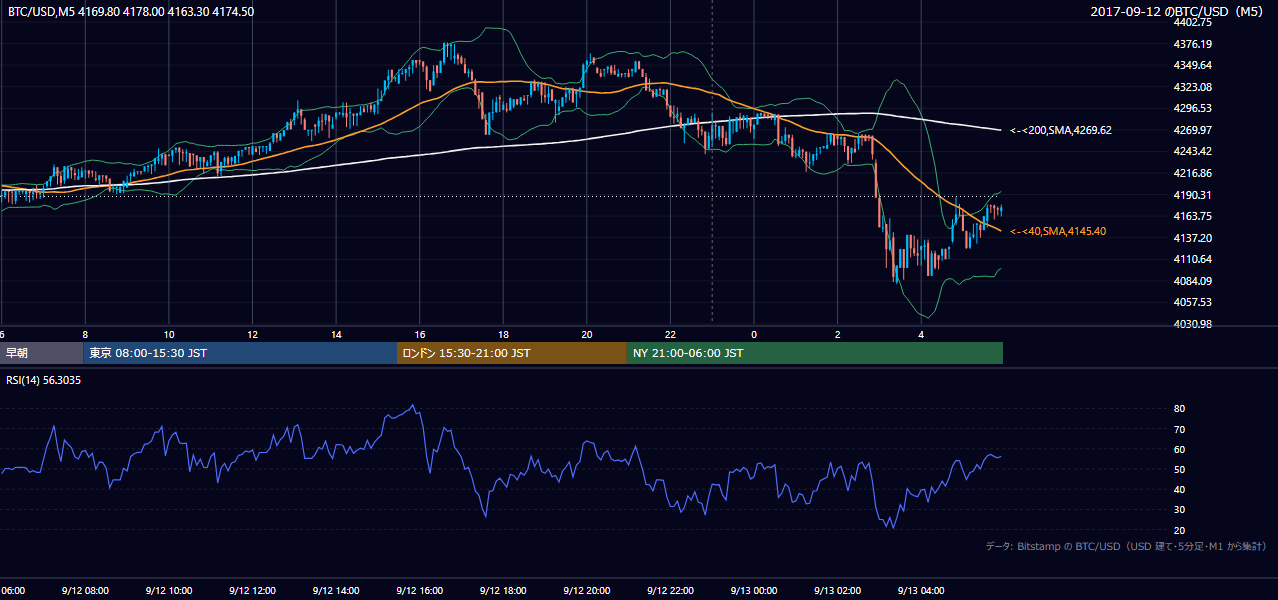Select the NY 21:00-06:00 JST session bar
This screenshot has height=600, width=1278.
(815, 353)
